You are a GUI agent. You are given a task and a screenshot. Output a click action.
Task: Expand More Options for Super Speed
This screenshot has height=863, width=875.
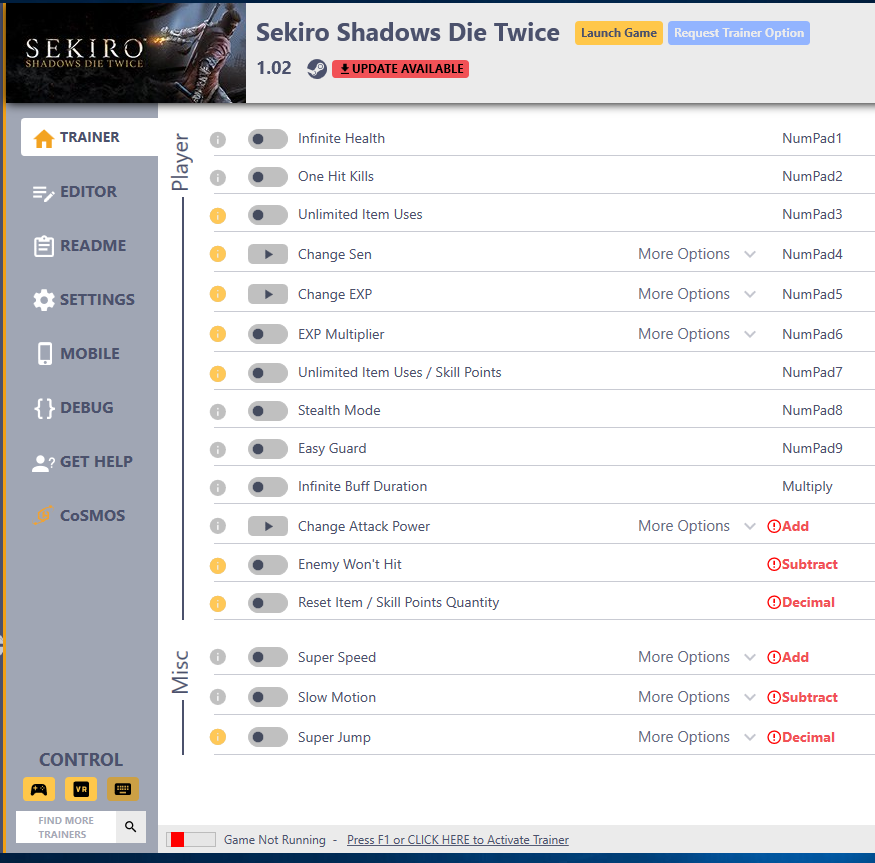696,657
